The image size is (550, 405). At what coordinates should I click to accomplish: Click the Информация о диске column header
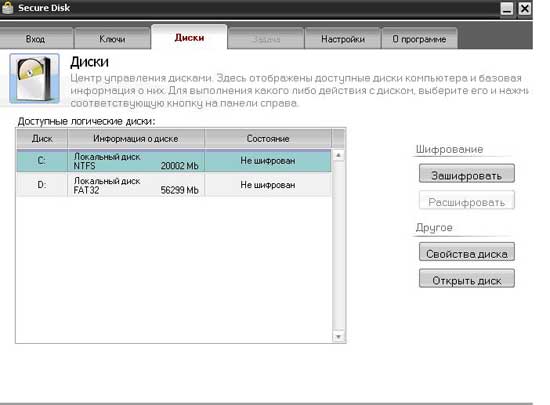(136, 139)
